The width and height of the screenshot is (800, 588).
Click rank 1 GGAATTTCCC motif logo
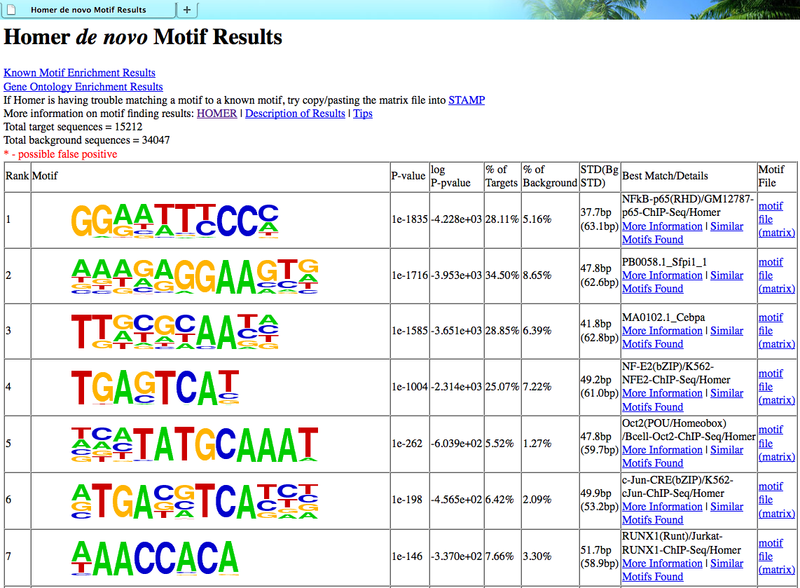[x=175, y=220]
